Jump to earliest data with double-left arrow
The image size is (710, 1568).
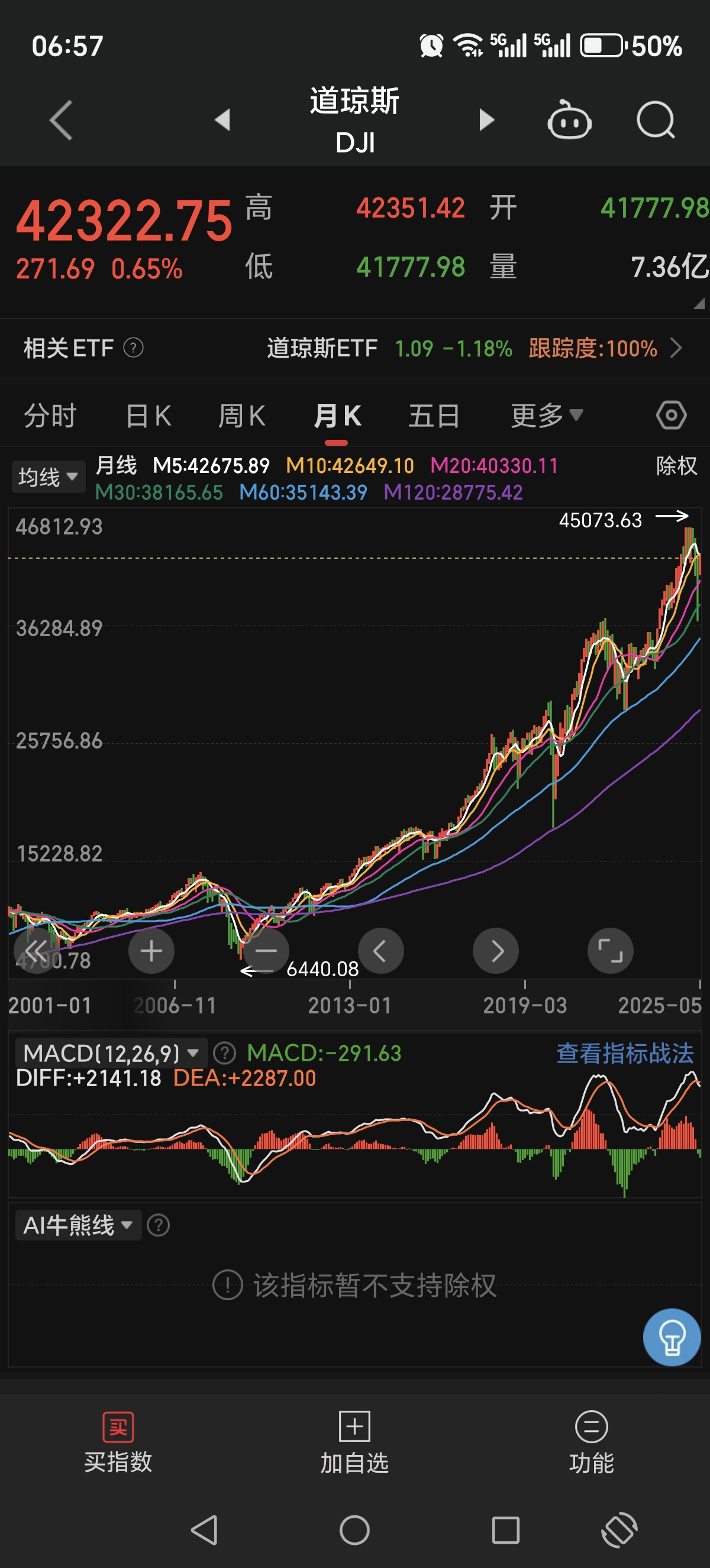pos(37,951)
